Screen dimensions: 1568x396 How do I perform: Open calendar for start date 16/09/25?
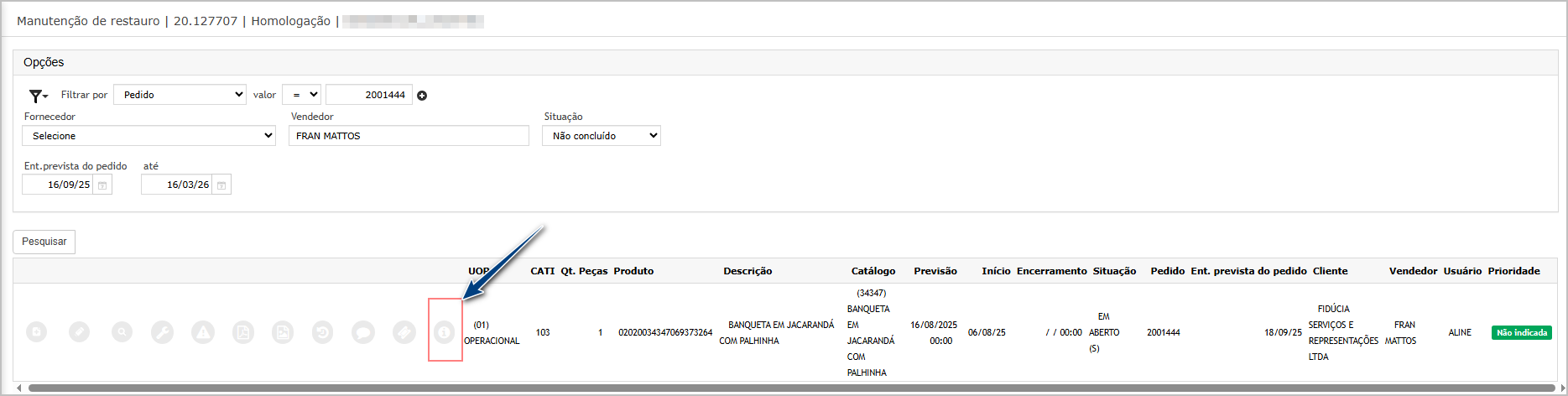point(102,185)
